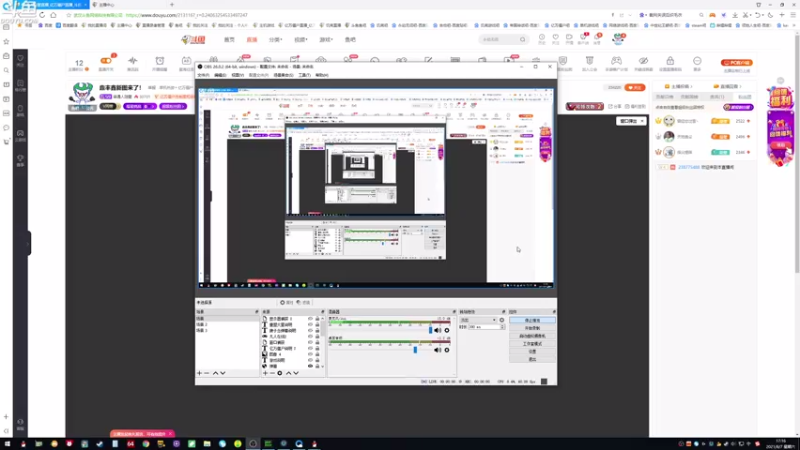Mute the second mixer channel speaker icon
This screenshot has height=450, width=800.
(437, 350)
